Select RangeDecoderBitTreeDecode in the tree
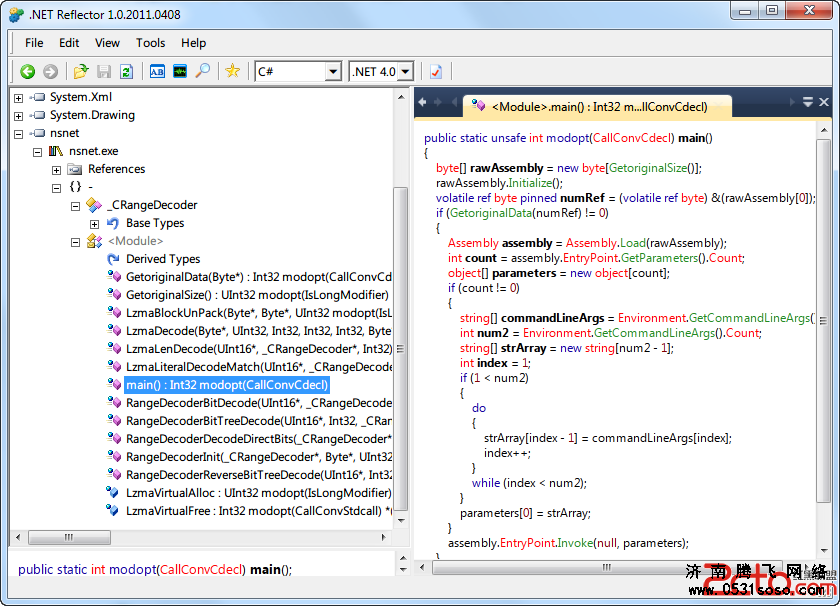The width and height of the screenshot is (840, 606). click(x=259, y=421)
